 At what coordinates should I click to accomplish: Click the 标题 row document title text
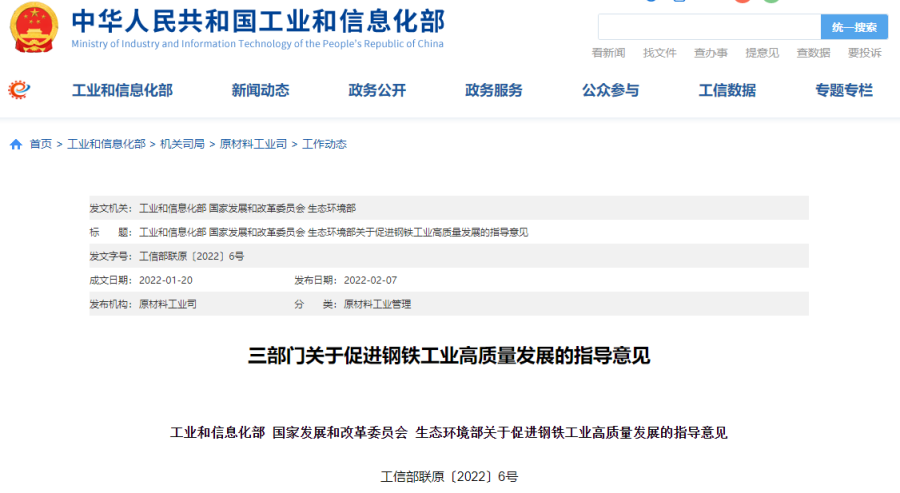click(x=333, y=232)
